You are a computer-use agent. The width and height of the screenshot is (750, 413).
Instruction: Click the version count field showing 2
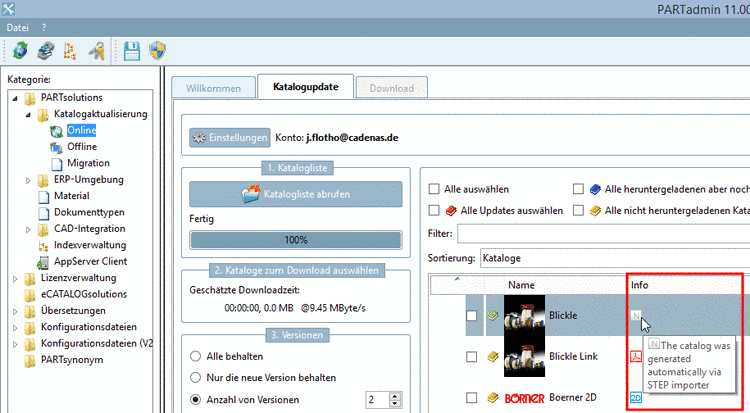378,400
